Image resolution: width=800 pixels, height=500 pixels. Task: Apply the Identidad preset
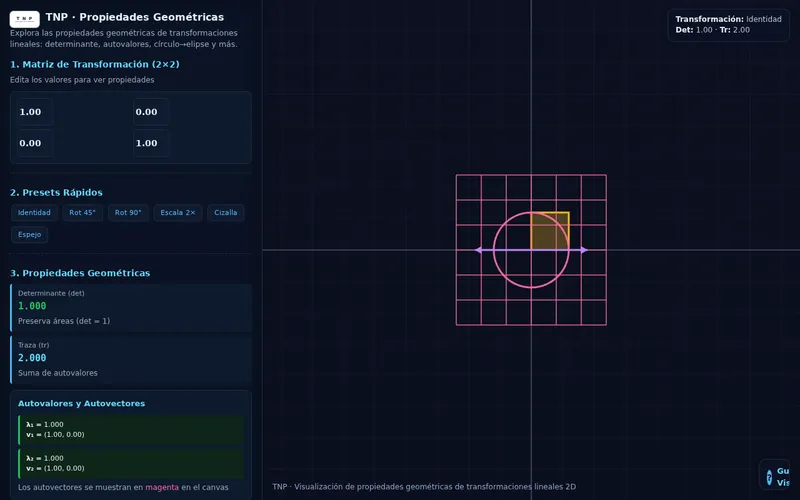[x=34, y=213]
